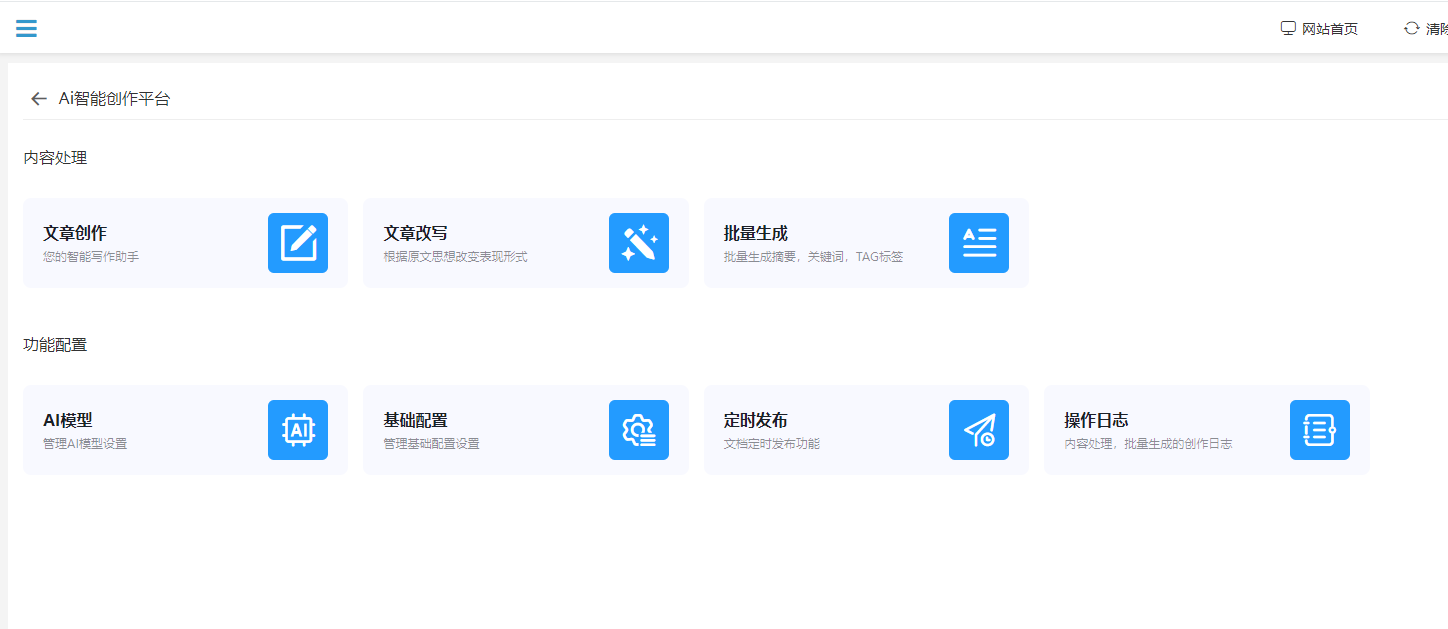Image resolution: width=1448 pixels, height=629 pixels.
Task: Click the 基础配置 gear icon
Action: click(639, 430)
